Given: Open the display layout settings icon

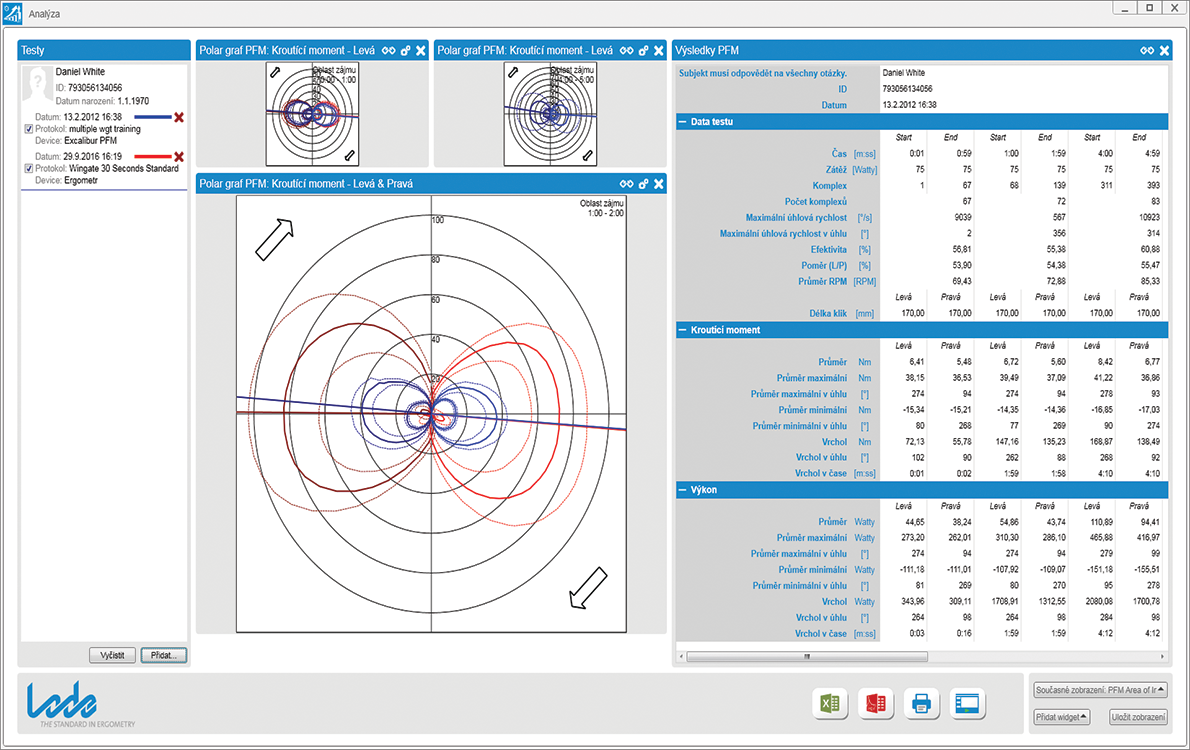Looking at the screenshot, I should (967, 704).
